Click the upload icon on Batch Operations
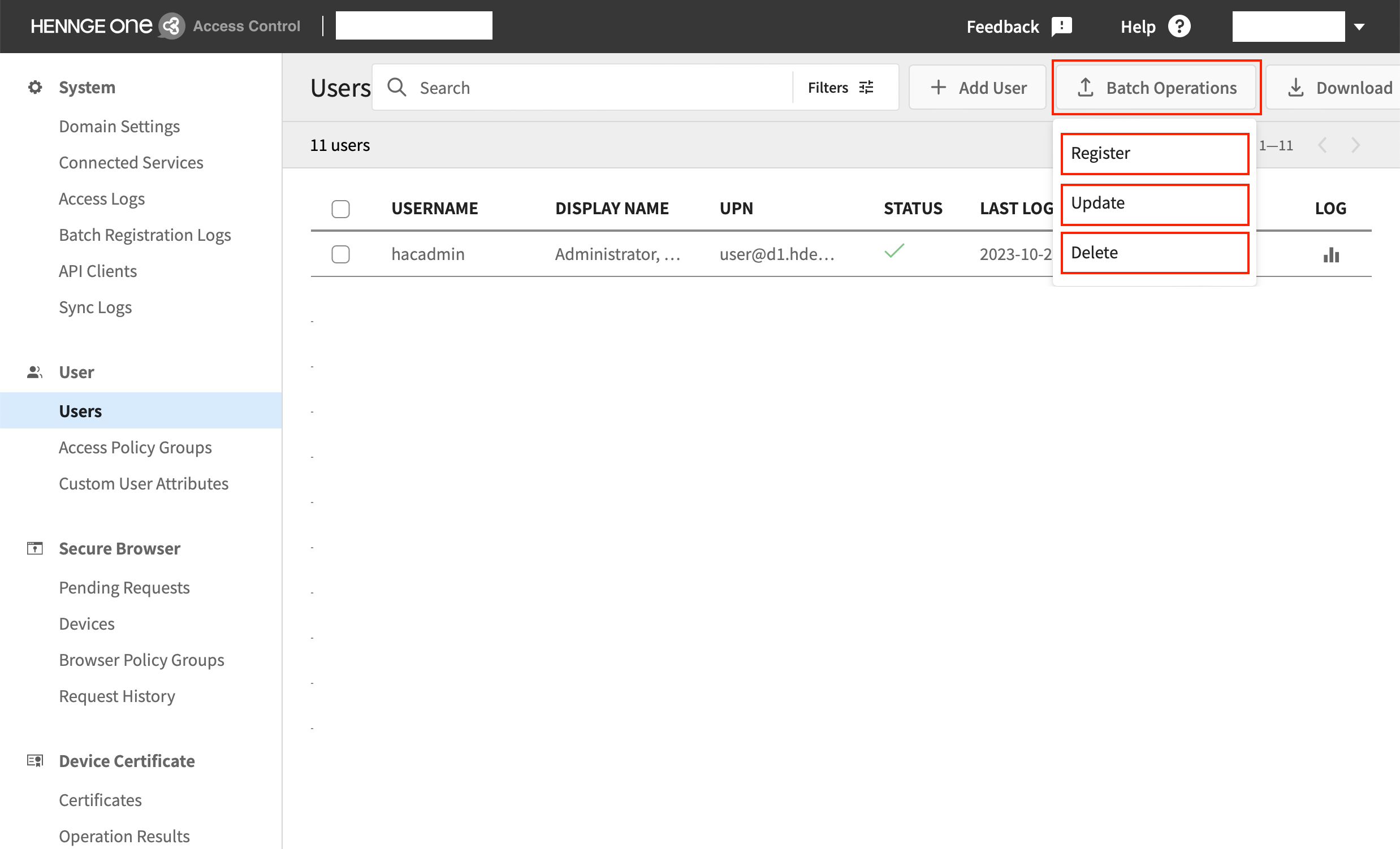The height and width of the screenshot is (849, 1400). point(1085,87)
